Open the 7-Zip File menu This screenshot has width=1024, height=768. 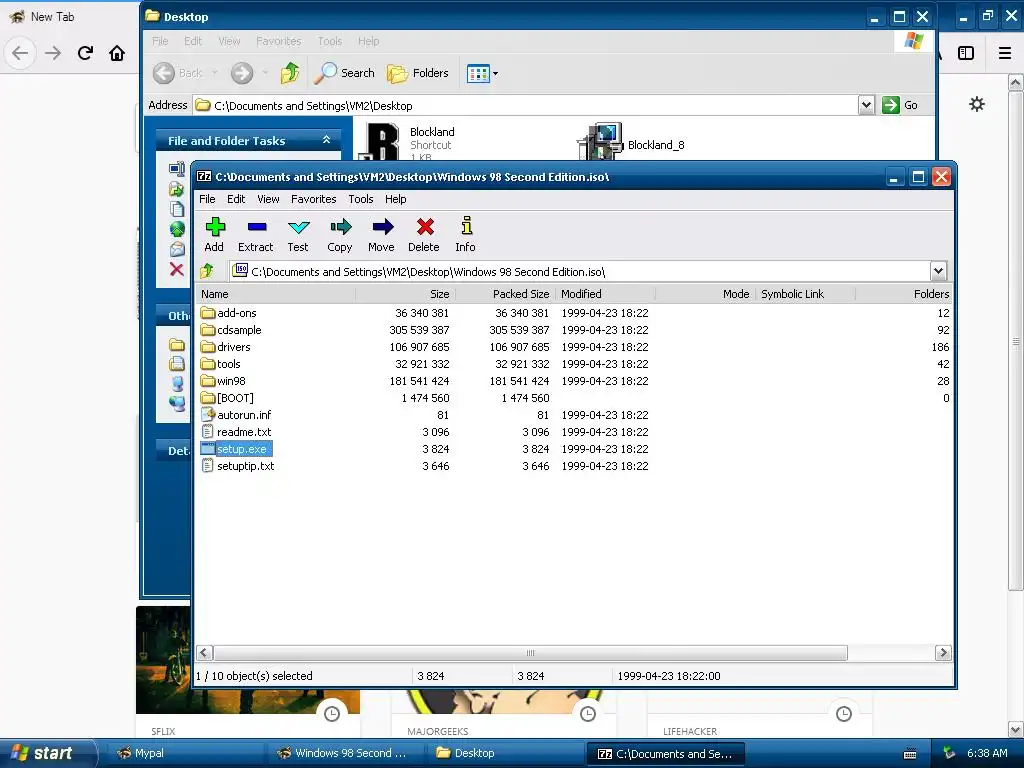click(x=207, y=199)
